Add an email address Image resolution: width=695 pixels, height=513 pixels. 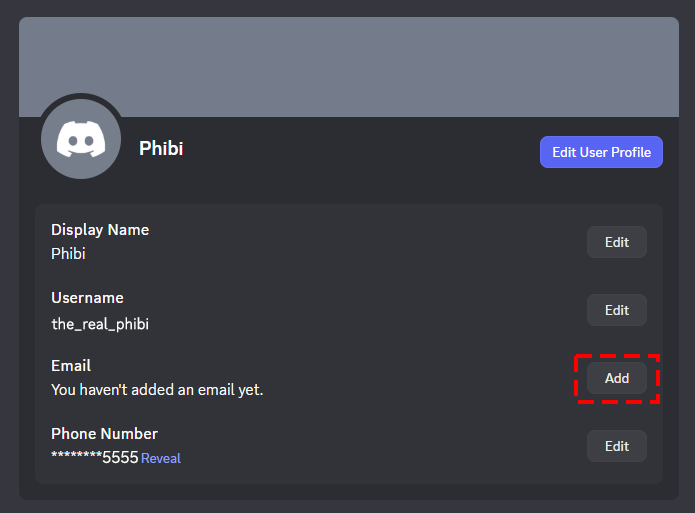[x=616, y=378]
